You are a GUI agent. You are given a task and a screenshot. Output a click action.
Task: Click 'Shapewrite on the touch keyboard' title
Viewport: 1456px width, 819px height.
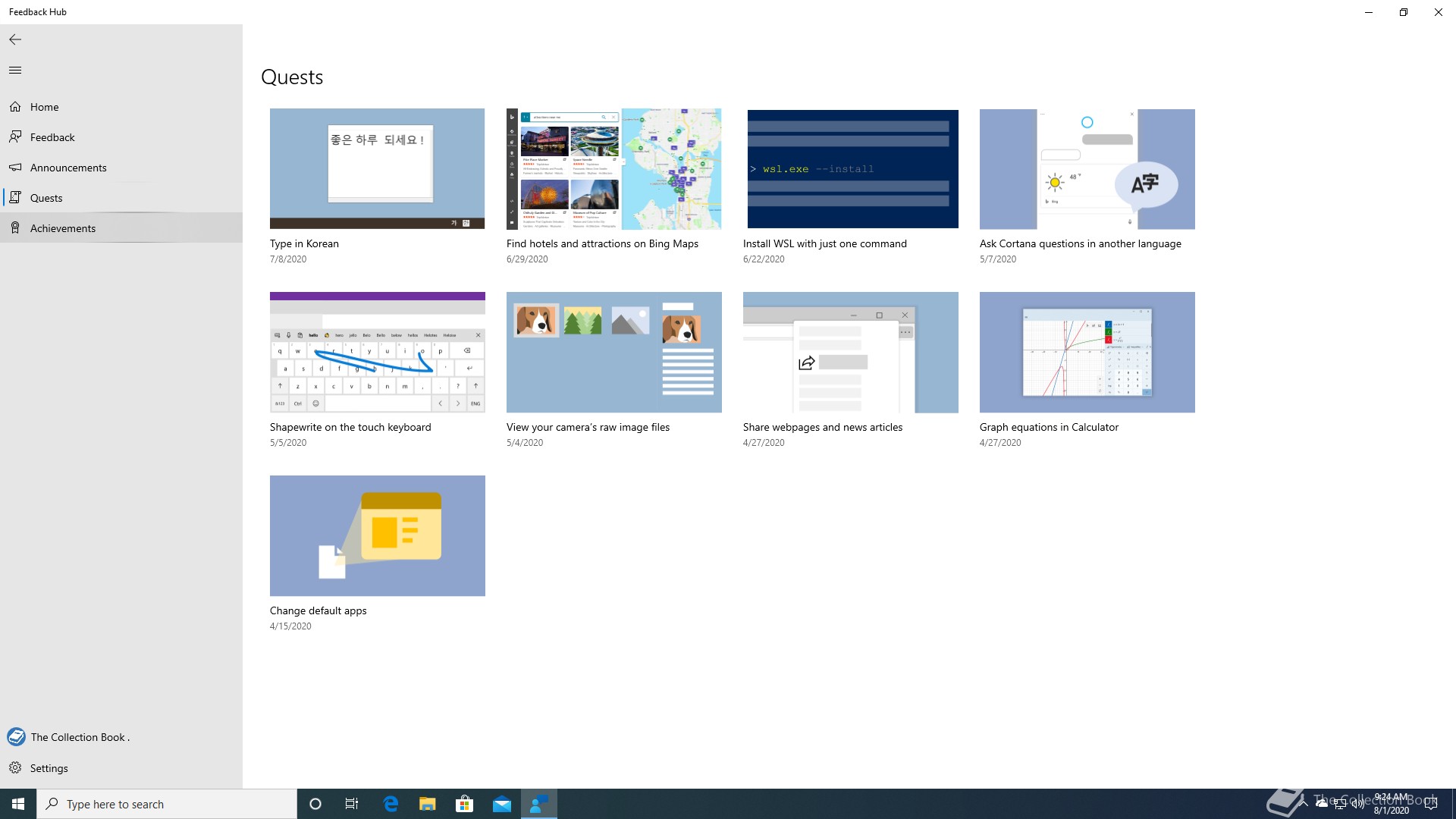click(x=350, y=427)
